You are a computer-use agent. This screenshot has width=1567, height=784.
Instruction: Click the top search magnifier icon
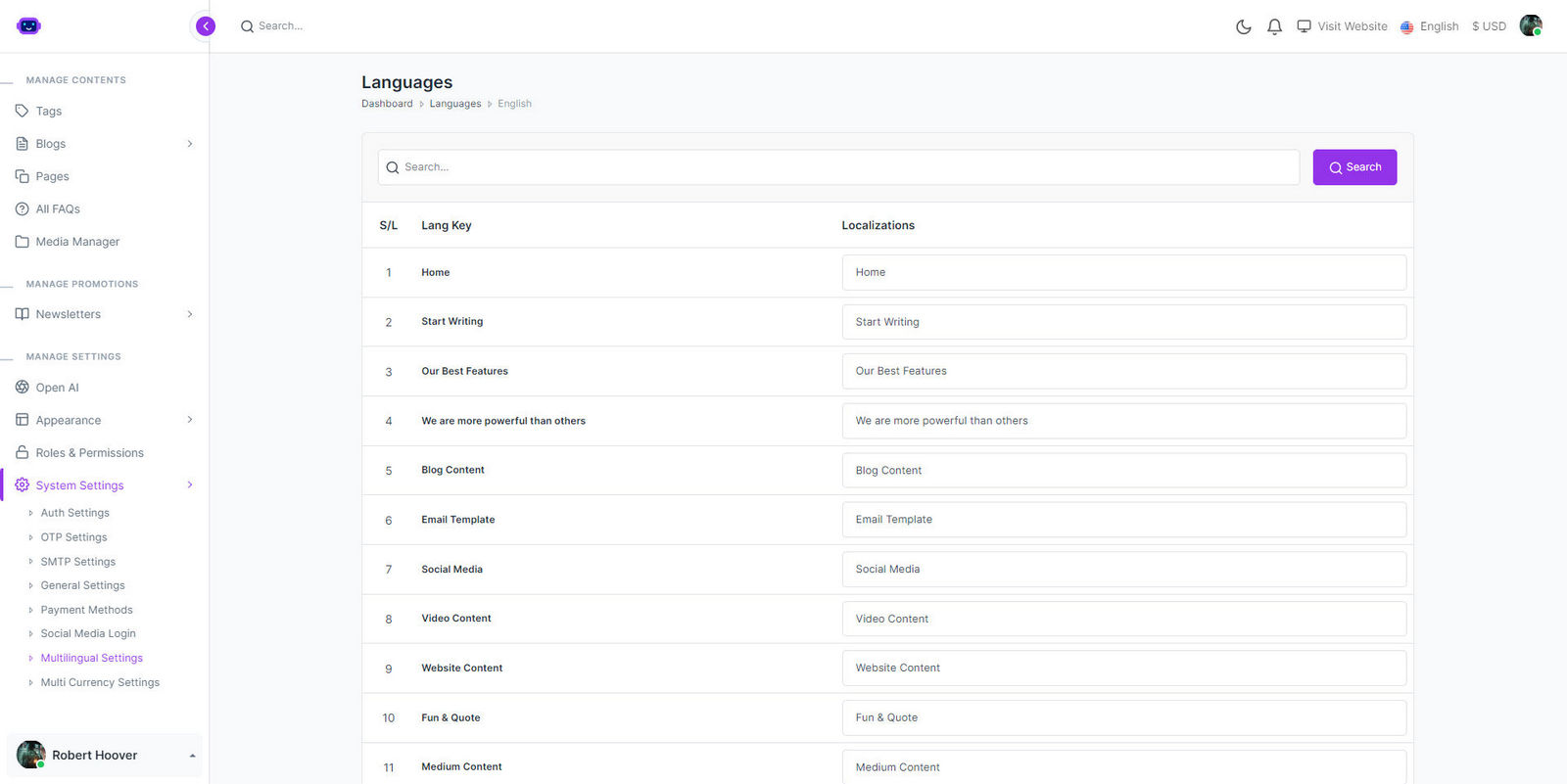click(x=247, y=26)
